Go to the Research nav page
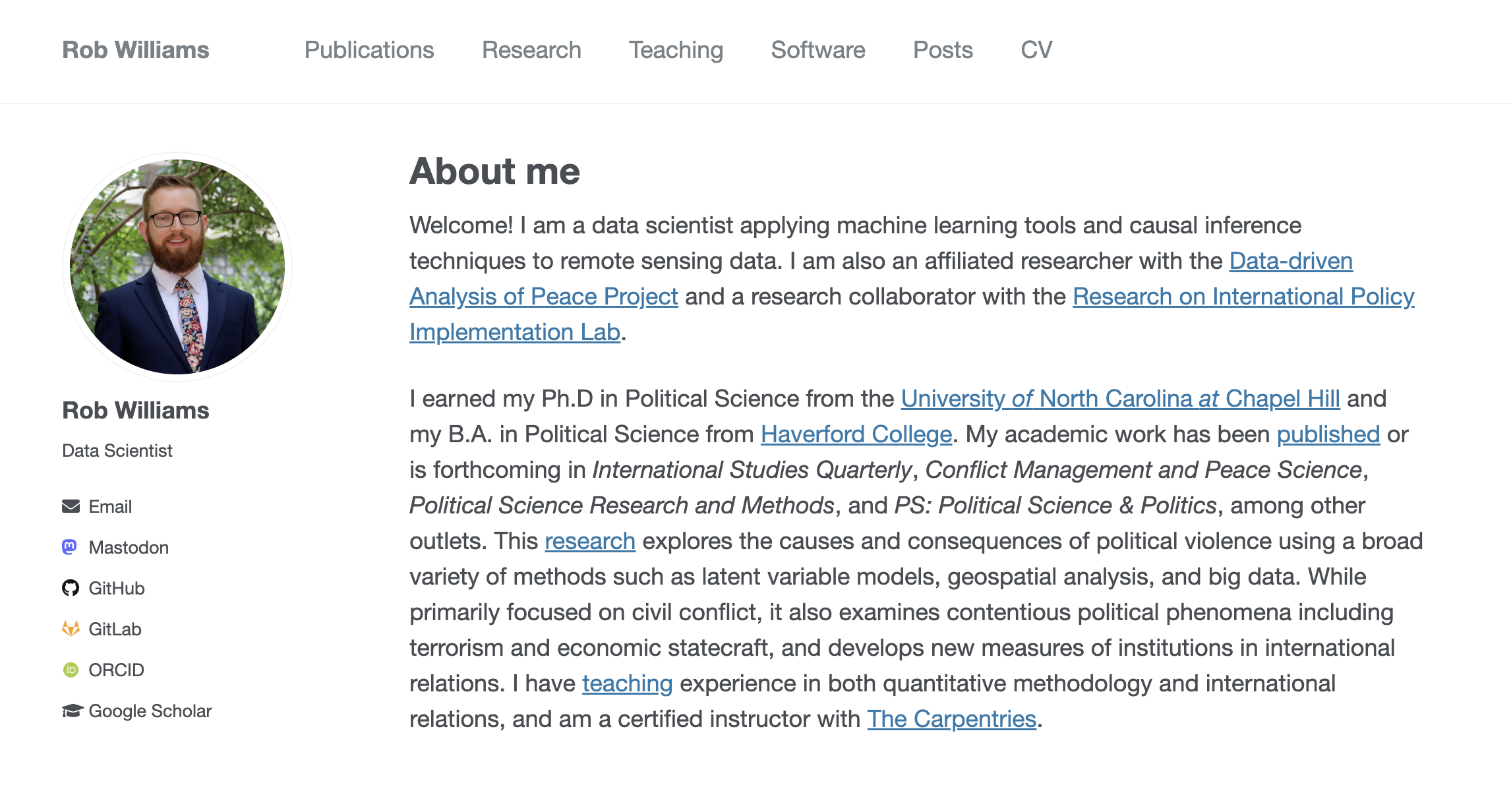 (531, 50)
